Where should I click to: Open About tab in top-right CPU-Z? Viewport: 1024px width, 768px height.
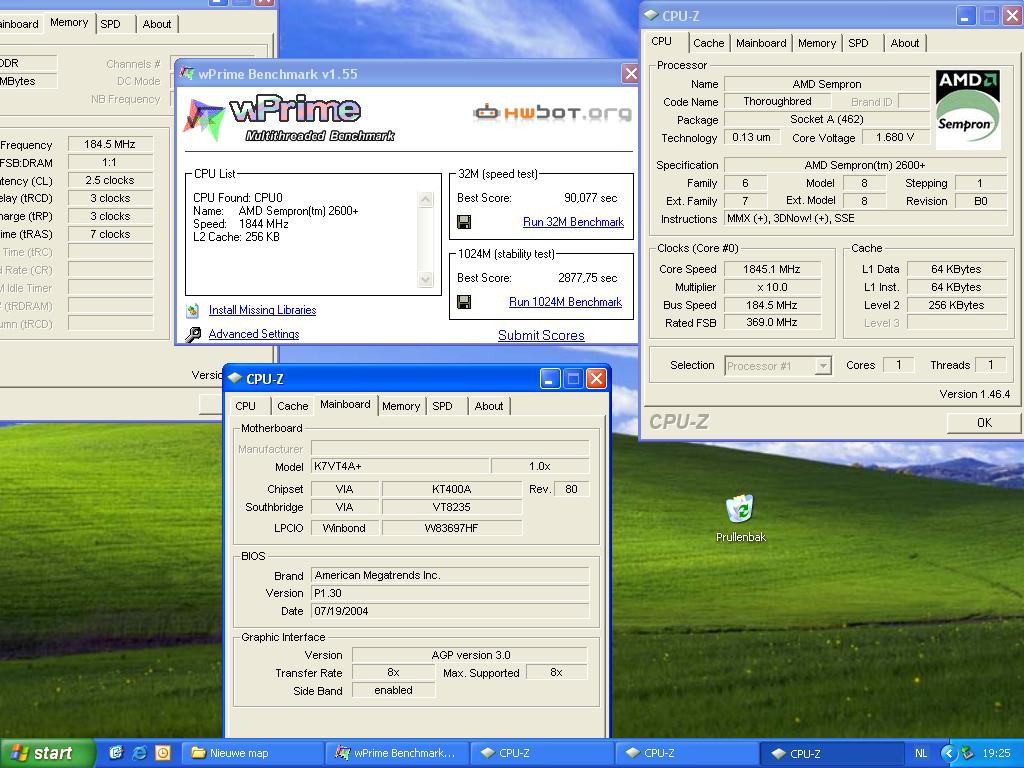904,43
